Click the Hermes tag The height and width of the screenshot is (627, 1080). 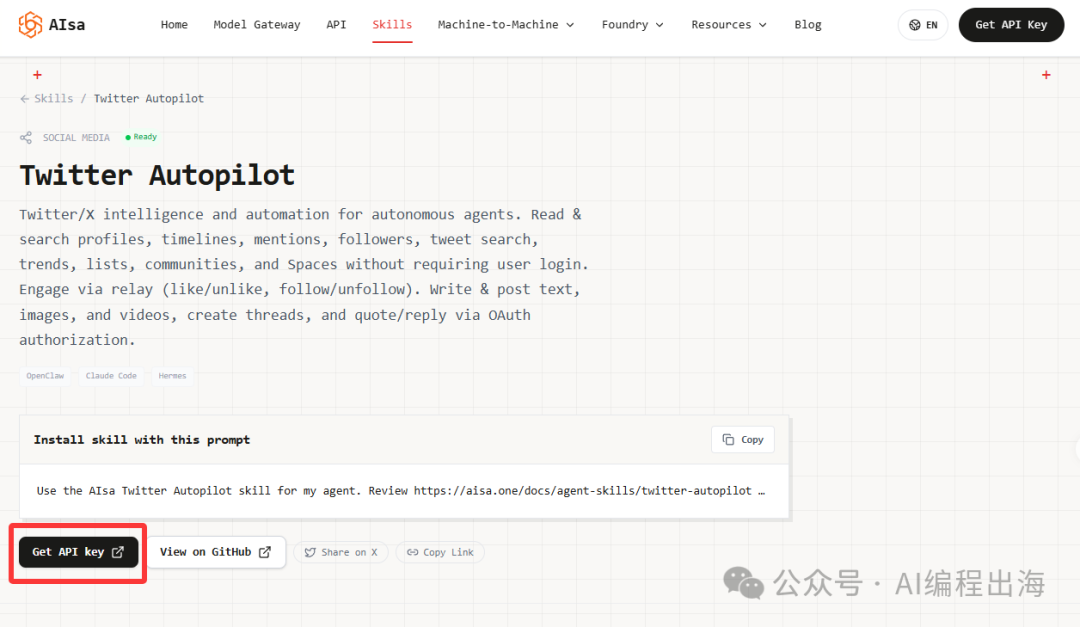[x=172, y=376]
